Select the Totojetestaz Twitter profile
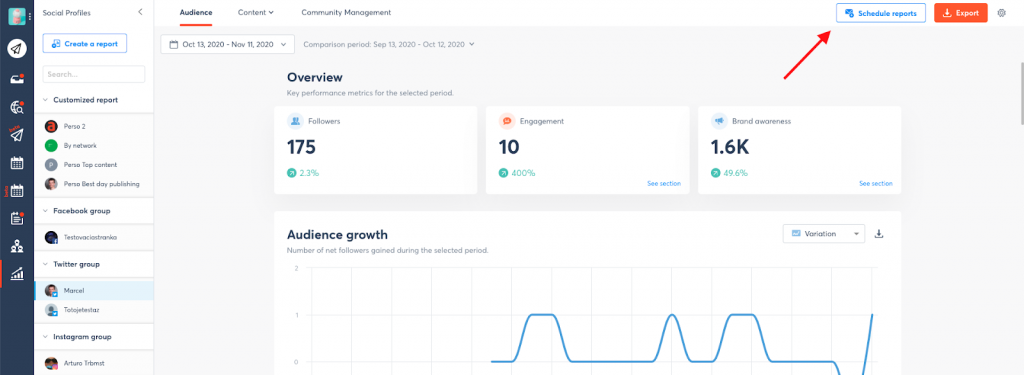Viewport: 1024px width, 375px height. click(94, 310)
